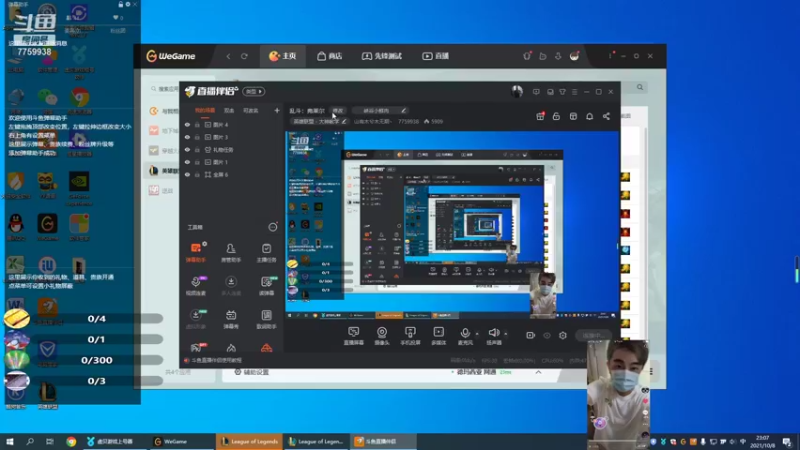The width and height of the screenshot is (800, 450).
Task: Hide the 全屏 6 layer with its eye icon
Action: [187, 174]
